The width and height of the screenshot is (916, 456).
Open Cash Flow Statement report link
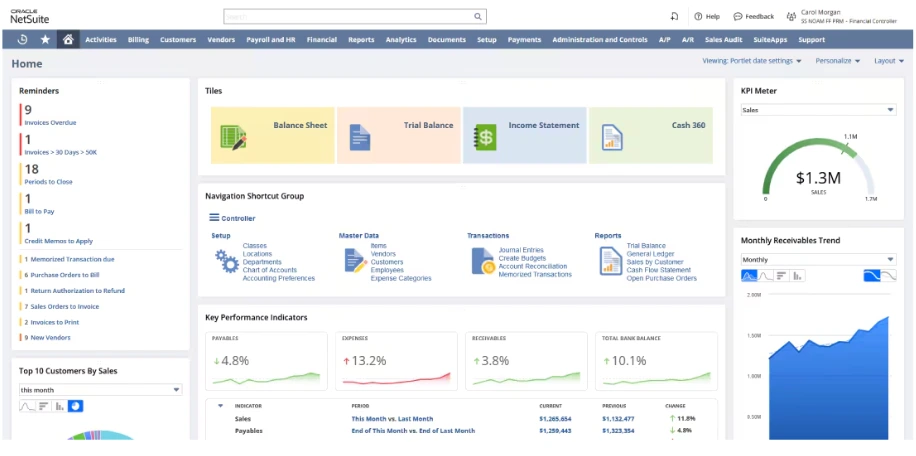[x=659, y=270]
